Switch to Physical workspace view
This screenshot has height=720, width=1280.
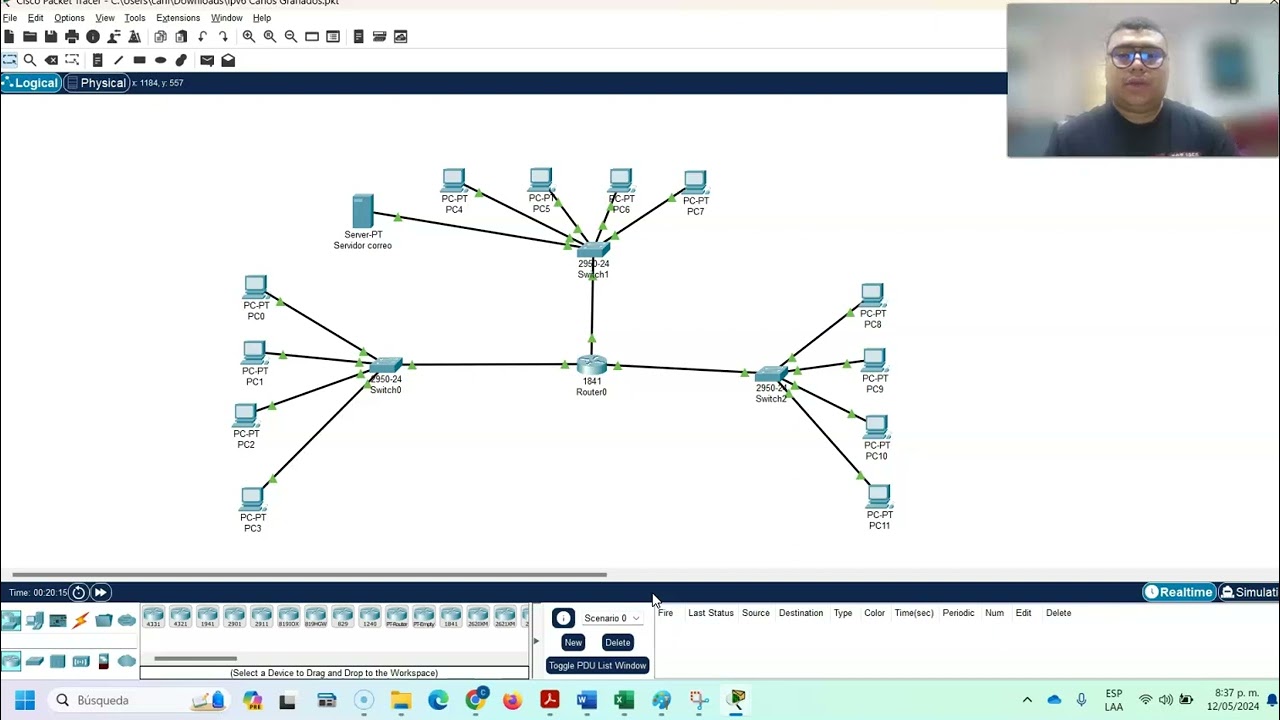[97, 83]
